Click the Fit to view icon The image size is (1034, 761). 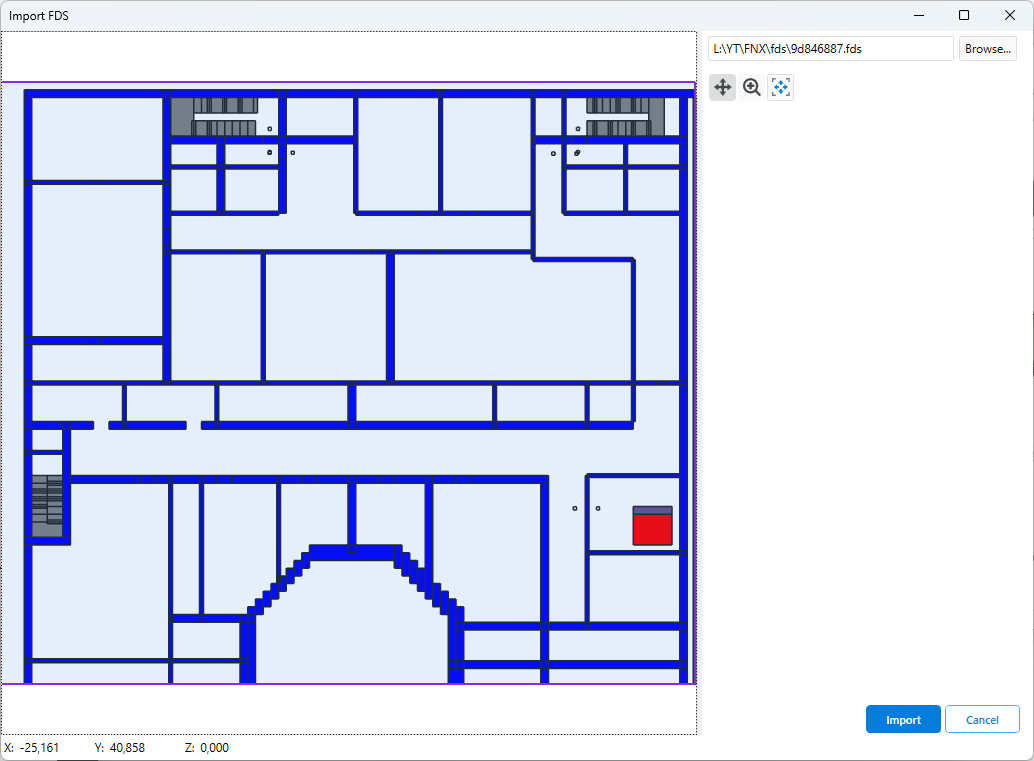coord(780,88)
